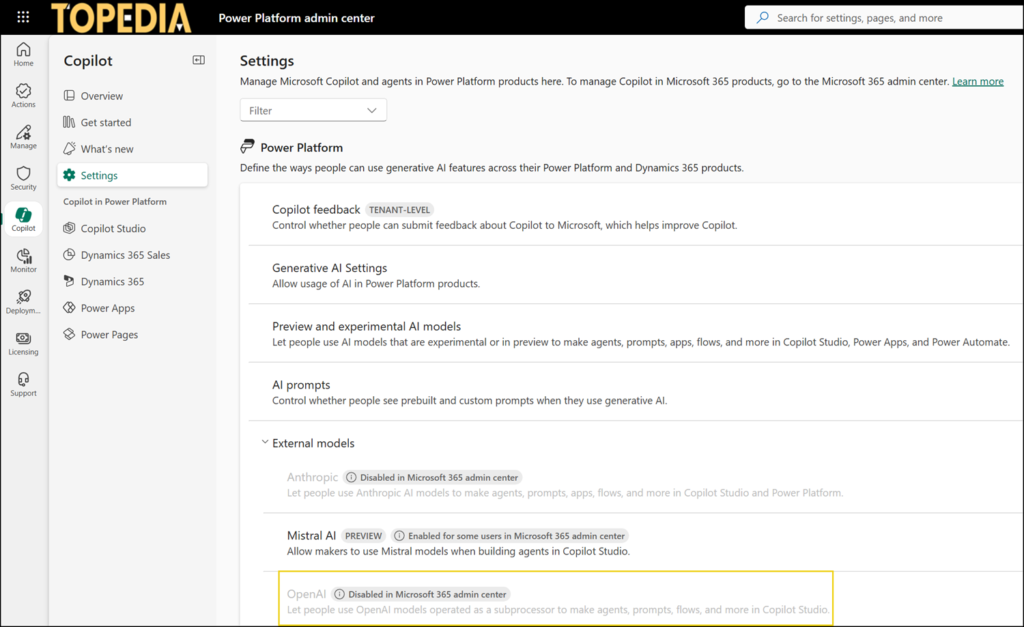Click info icon beside OpenAI disabled badge

click(340, 594)
